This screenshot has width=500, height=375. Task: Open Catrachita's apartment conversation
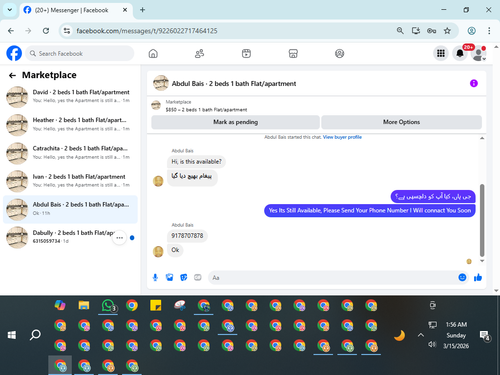[x=70, y=153]
